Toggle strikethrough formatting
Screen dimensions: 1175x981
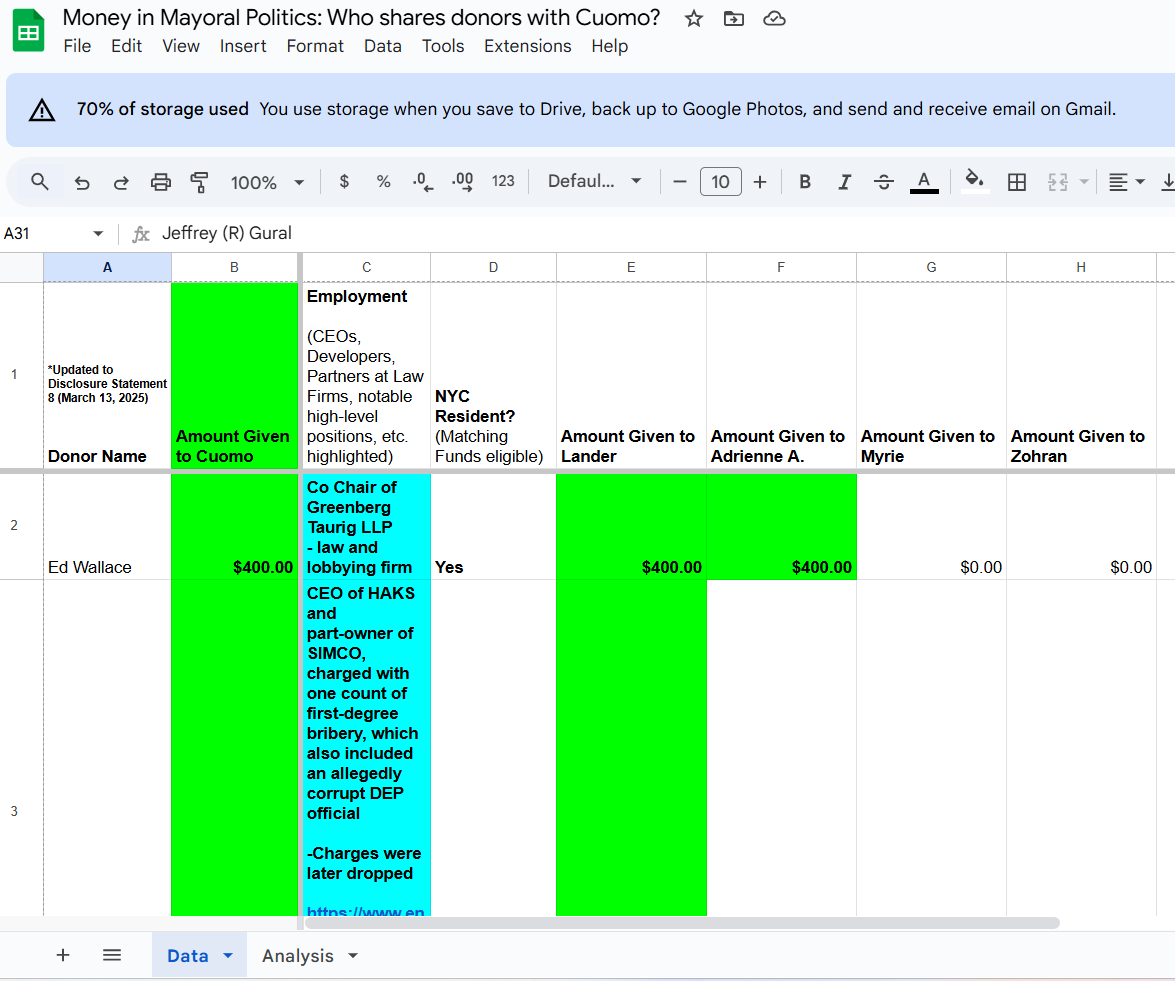pyautogui.click(x=883, y=181)
